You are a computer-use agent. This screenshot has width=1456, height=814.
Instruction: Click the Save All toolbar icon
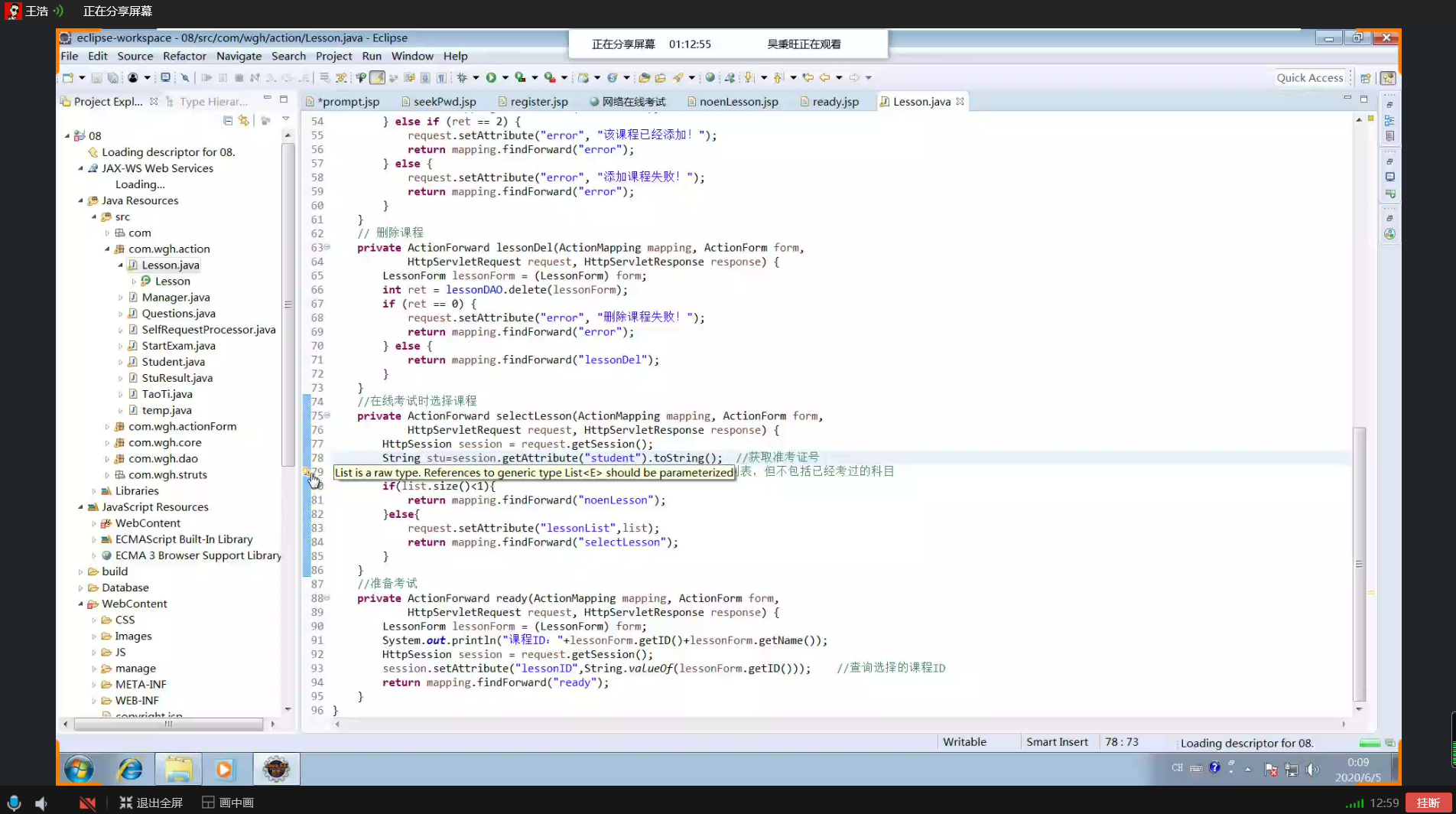[x=112, y=77]
